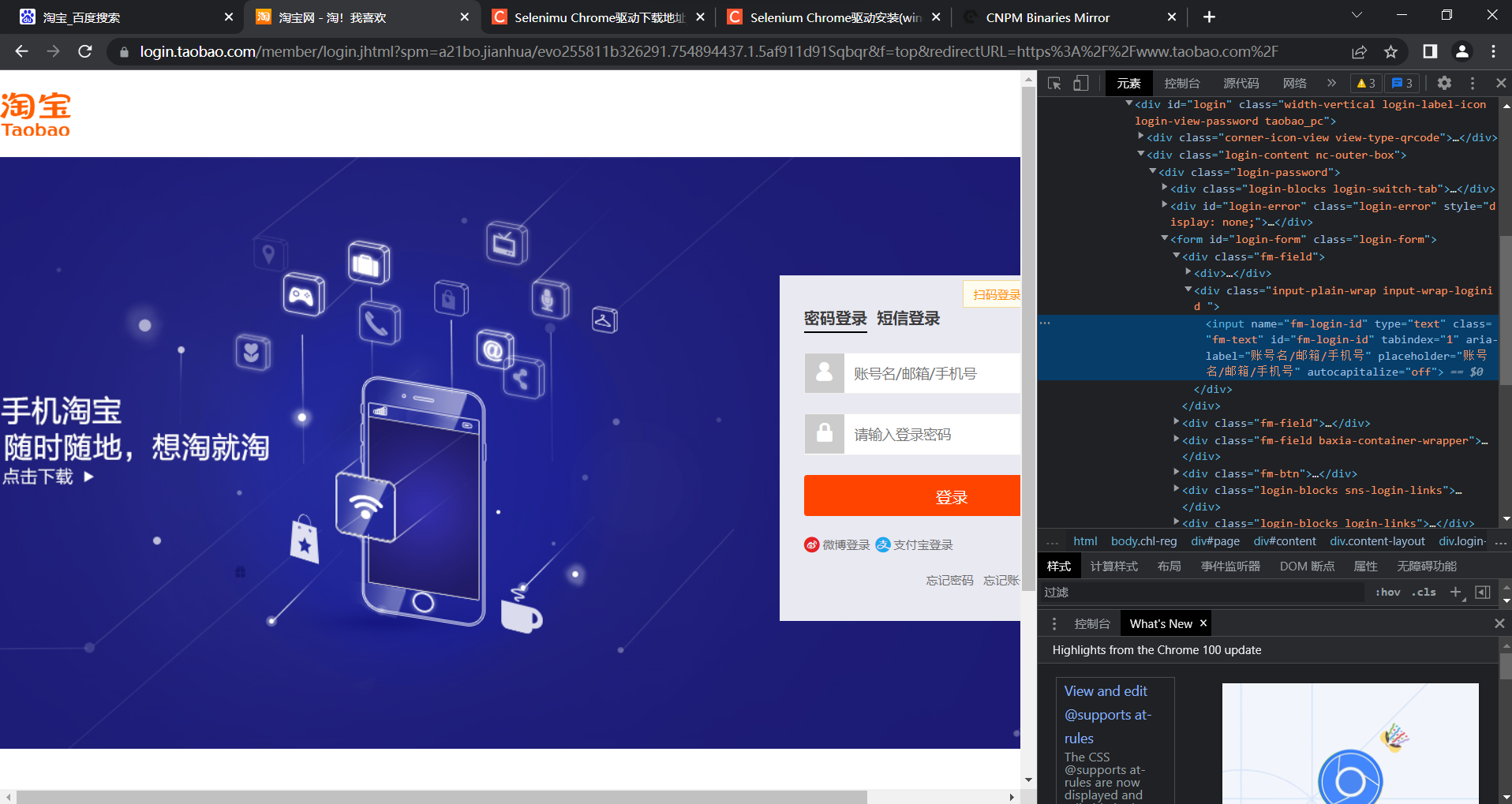This screenshot has width=1512, height=804.
Task: Collapse the div id="login" node
Action: tap(1129, 103)
